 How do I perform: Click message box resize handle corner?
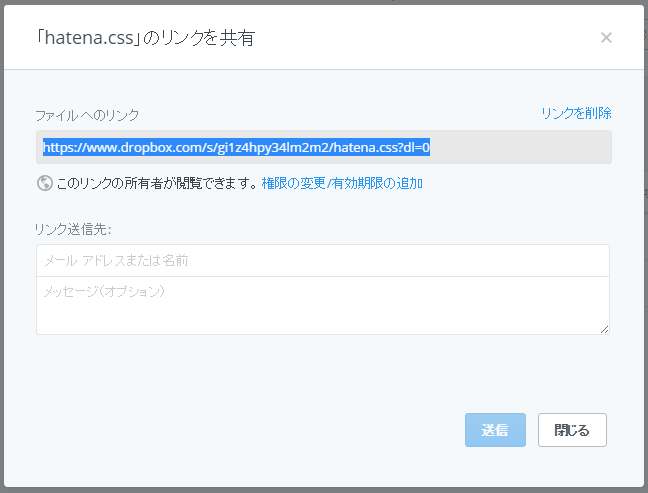604,329
